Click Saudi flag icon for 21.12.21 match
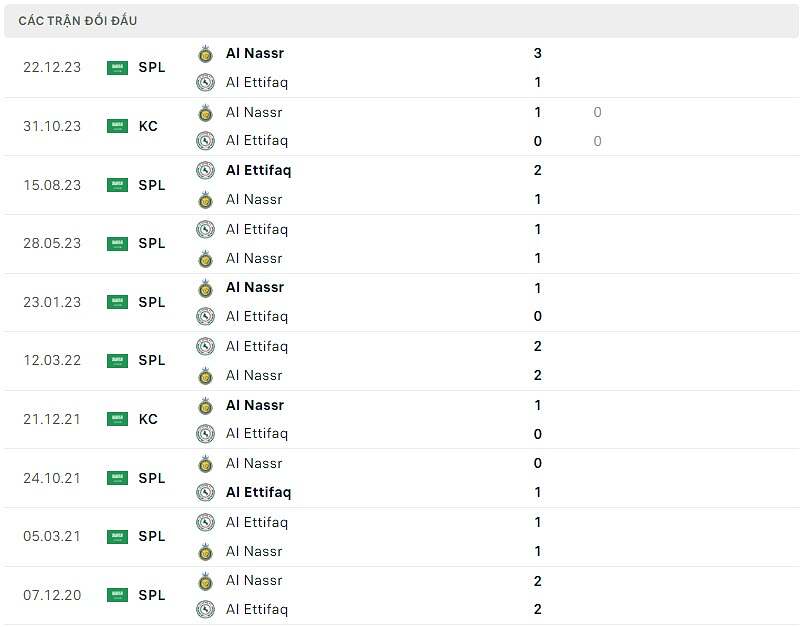 [117, 420]
